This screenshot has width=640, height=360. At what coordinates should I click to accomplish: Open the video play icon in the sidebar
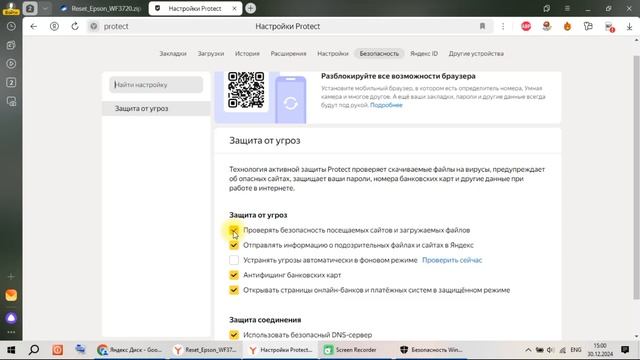[11, 64]
